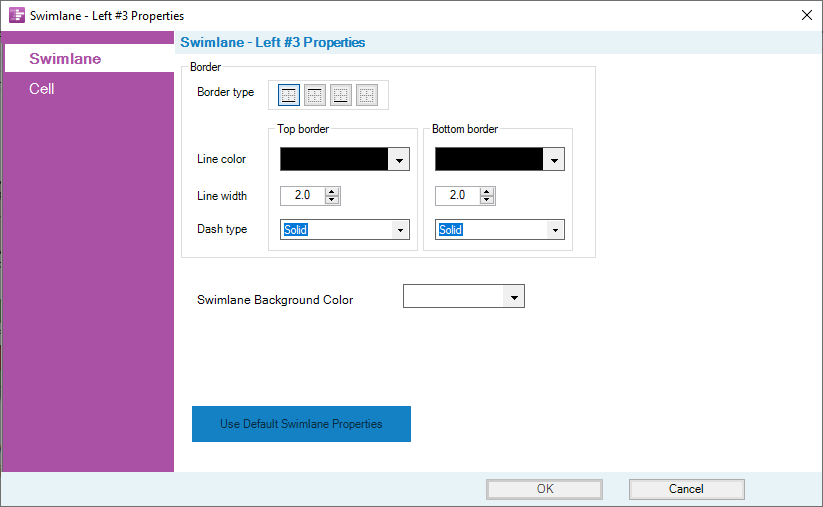Click the Line color label
823x507 pixels.
point(221,159)
